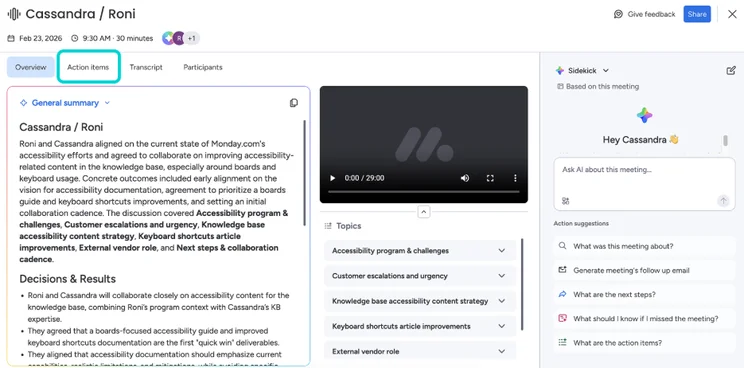Select What was this meeting about? suggestion

[x=644, y=246]
